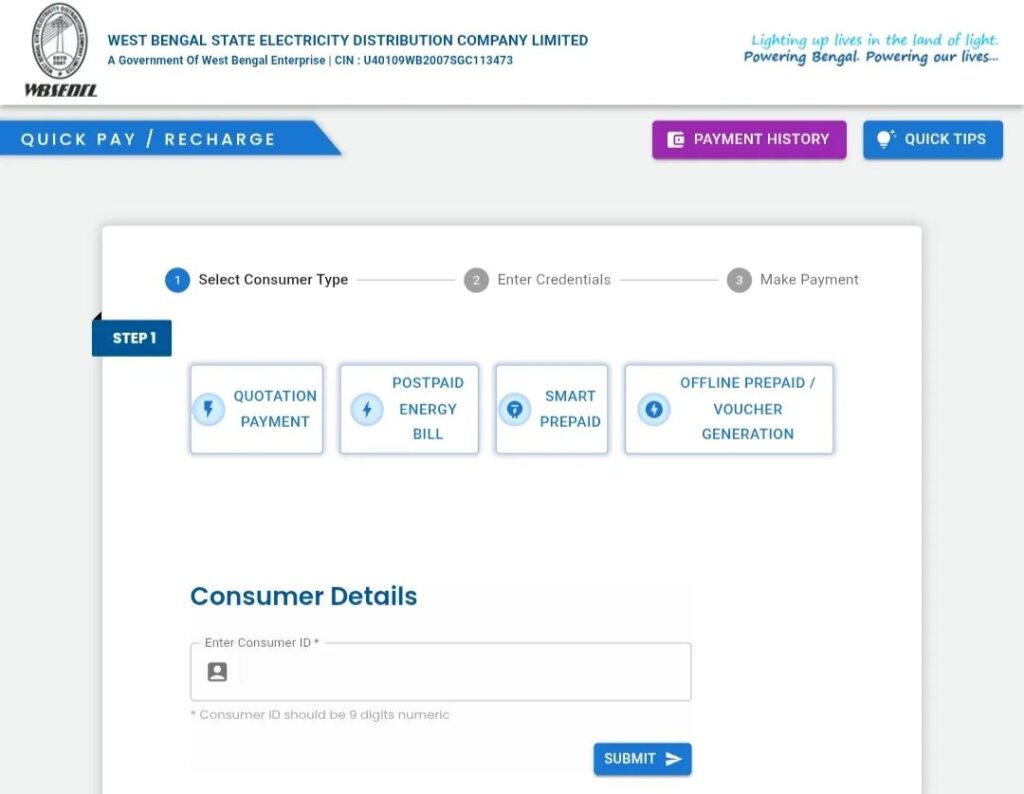Click the person icon in Consumer ID field

(217, 672)
